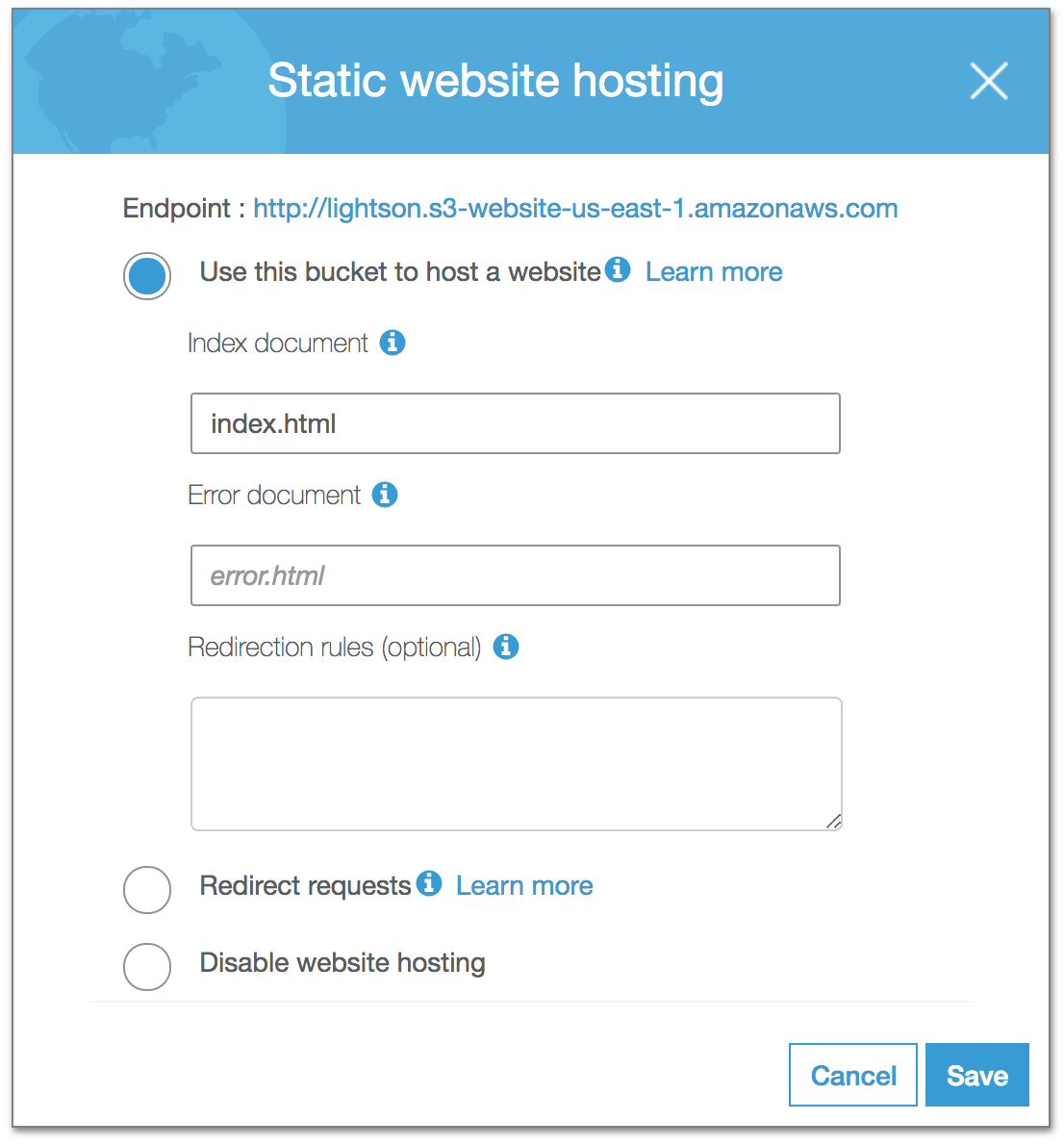Click Cancel to discard changes
Image resolution: width=1064 pixels, height=1145 pixels.
click(x=852, y=1075)
